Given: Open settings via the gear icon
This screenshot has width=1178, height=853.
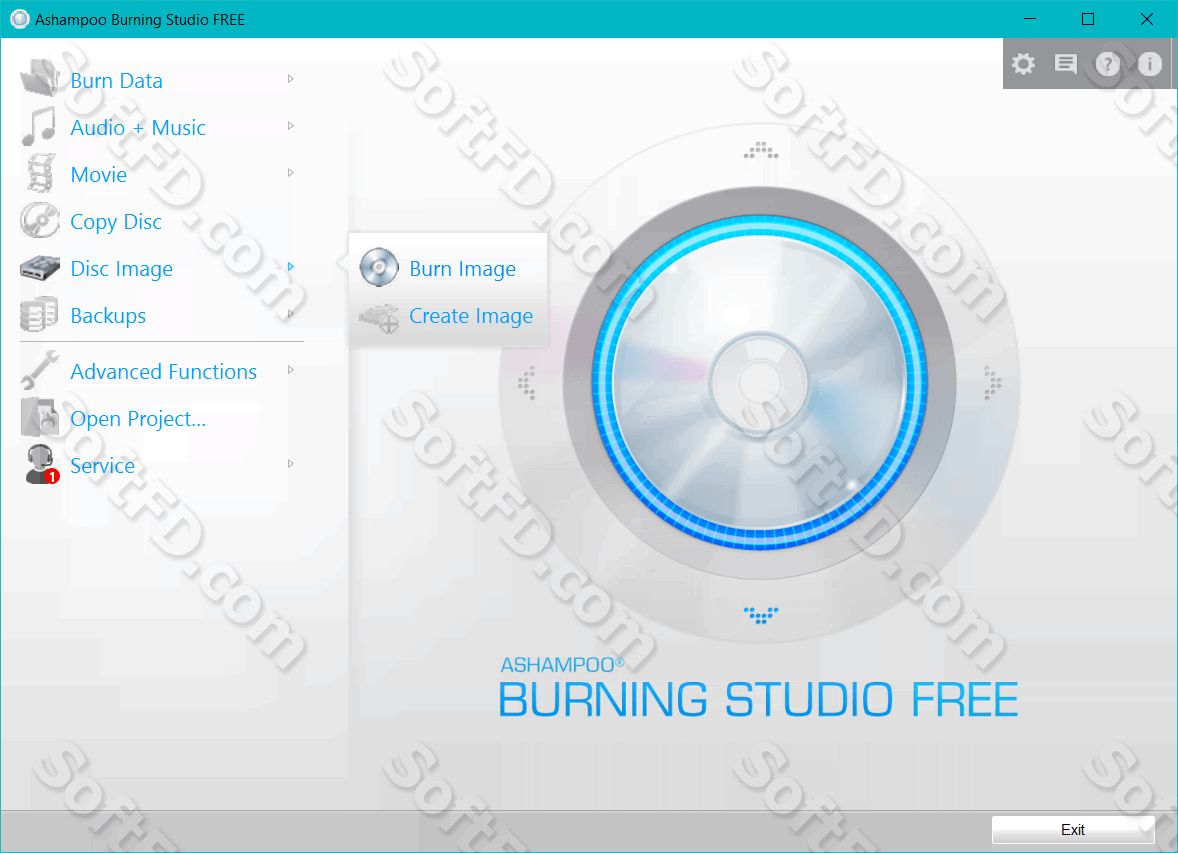Looking at the screenshot, I should pos(1023,64).
